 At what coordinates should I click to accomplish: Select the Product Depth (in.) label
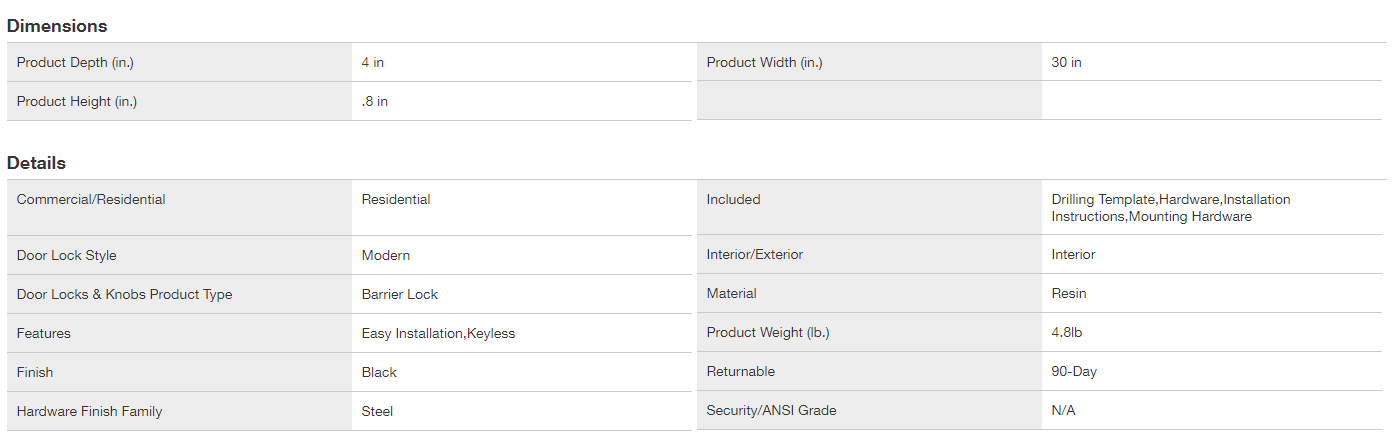click(75, 62)
